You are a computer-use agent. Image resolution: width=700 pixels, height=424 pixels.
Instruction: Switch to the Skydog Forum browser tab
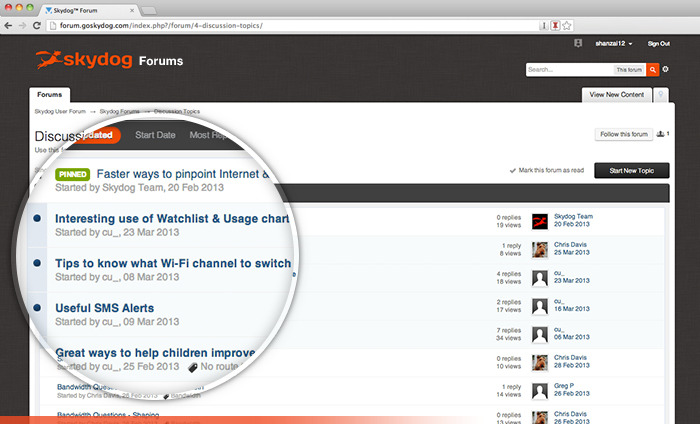(x=89, y=10)
